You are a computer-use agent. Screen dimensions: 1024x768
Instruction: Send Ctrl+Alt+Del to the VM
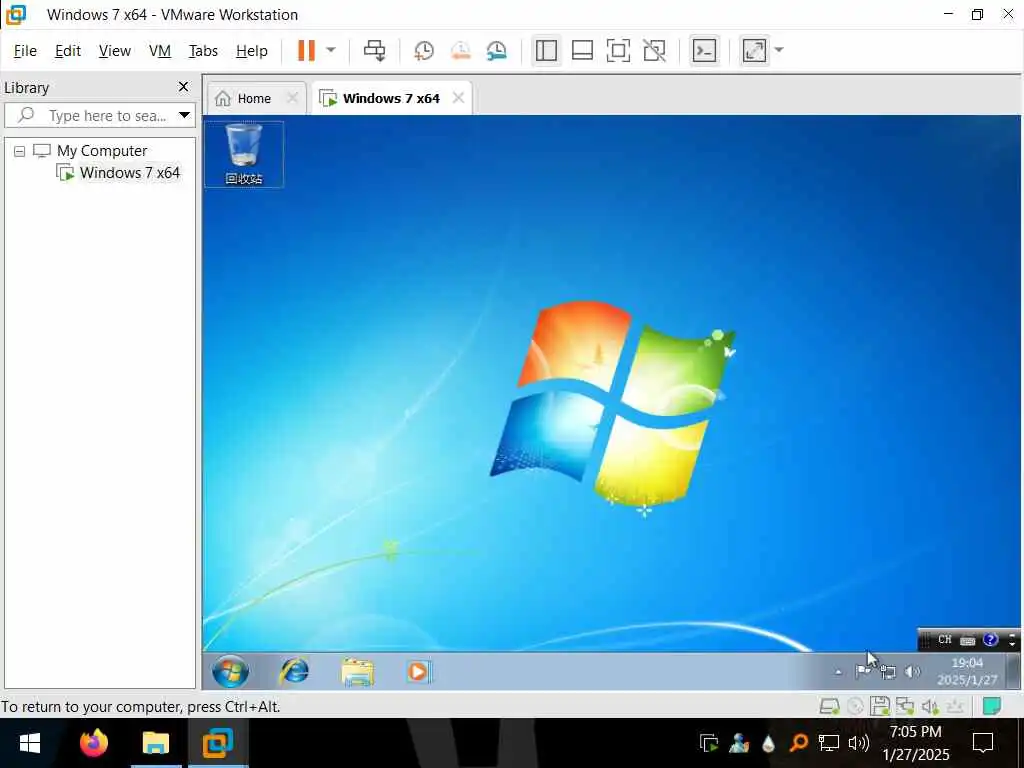[x=375, y=50]
